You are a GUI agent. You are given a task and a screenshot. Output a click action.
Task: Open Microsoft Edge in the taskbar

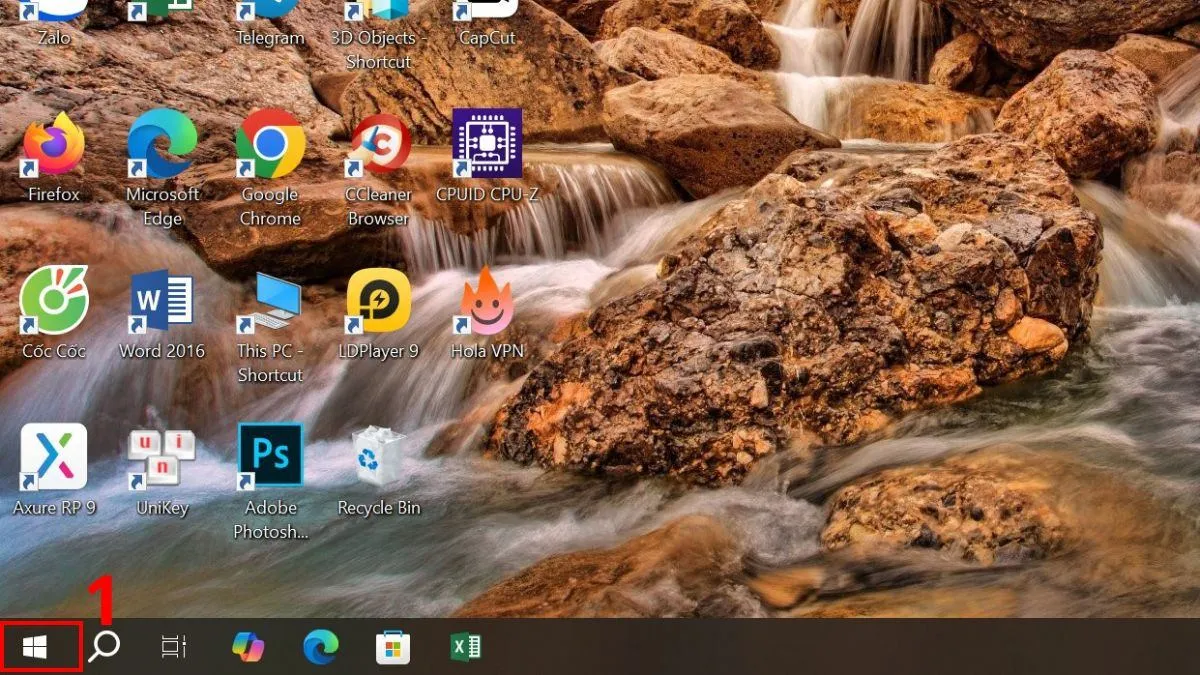coord(320,647)
